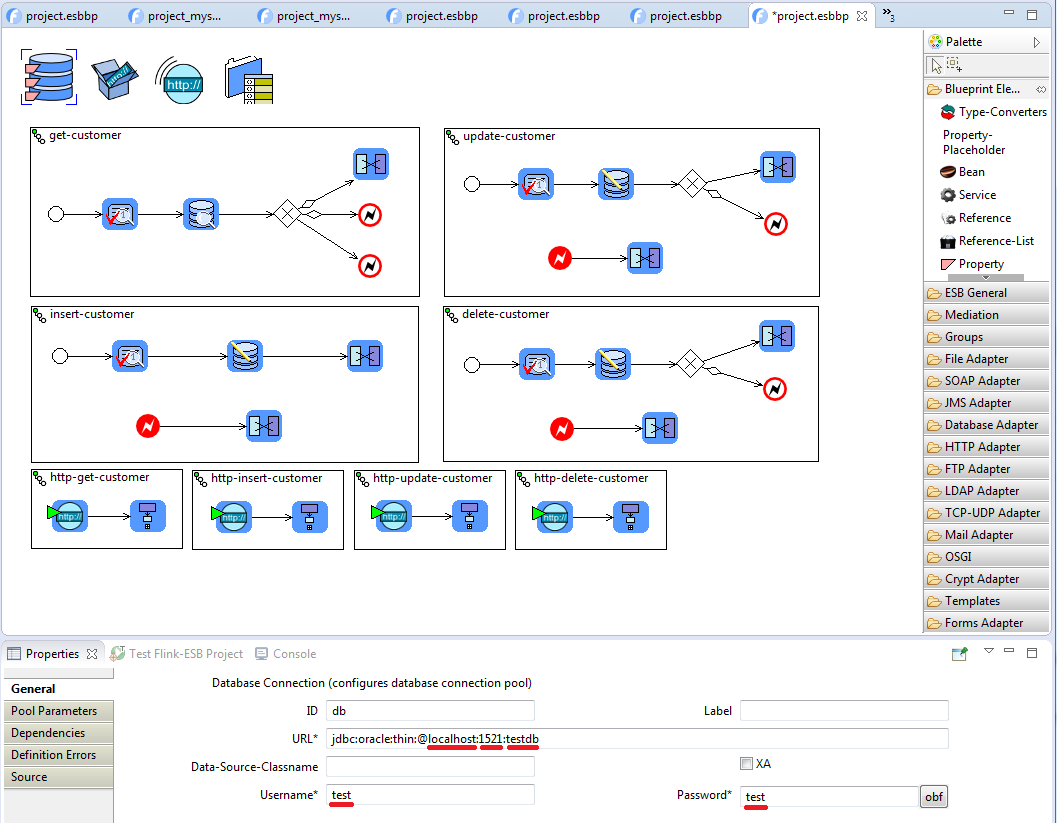Enable the XA checkbox
Viewport: 1057px width, 823px height.
[x=746, y=764]
